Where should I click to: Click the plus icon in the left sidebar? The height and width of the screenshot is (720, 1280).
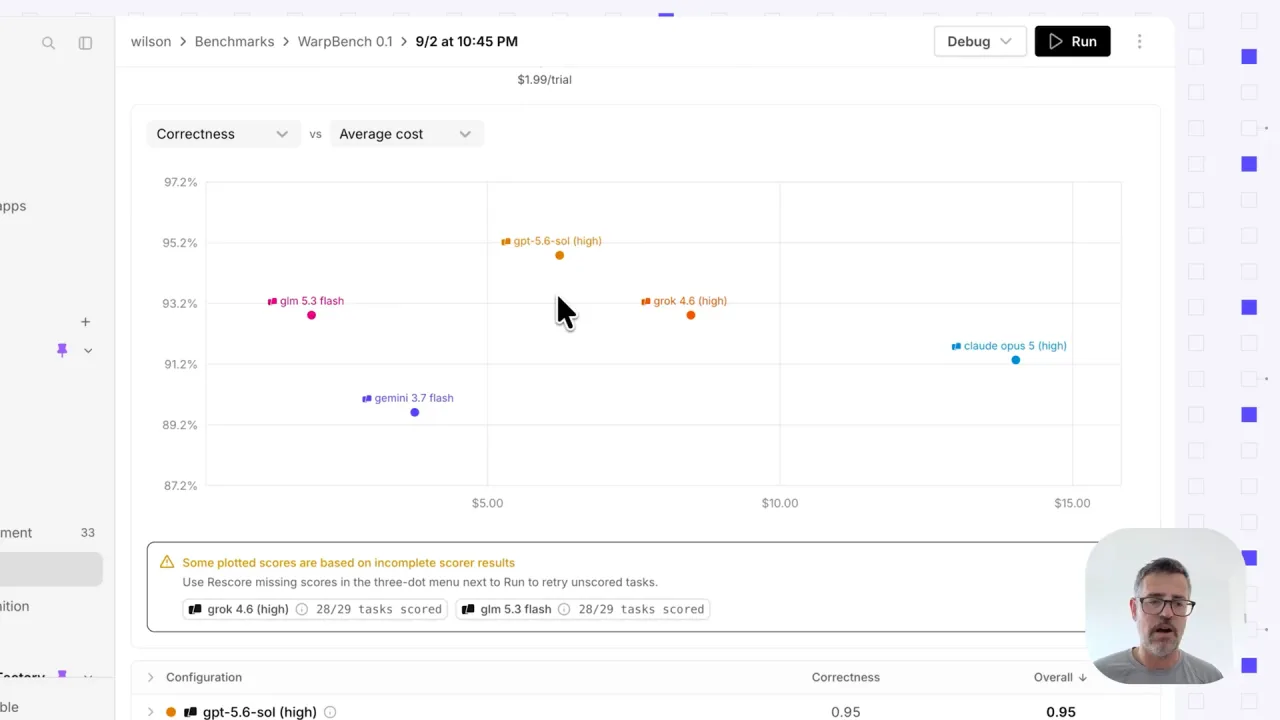85,322
